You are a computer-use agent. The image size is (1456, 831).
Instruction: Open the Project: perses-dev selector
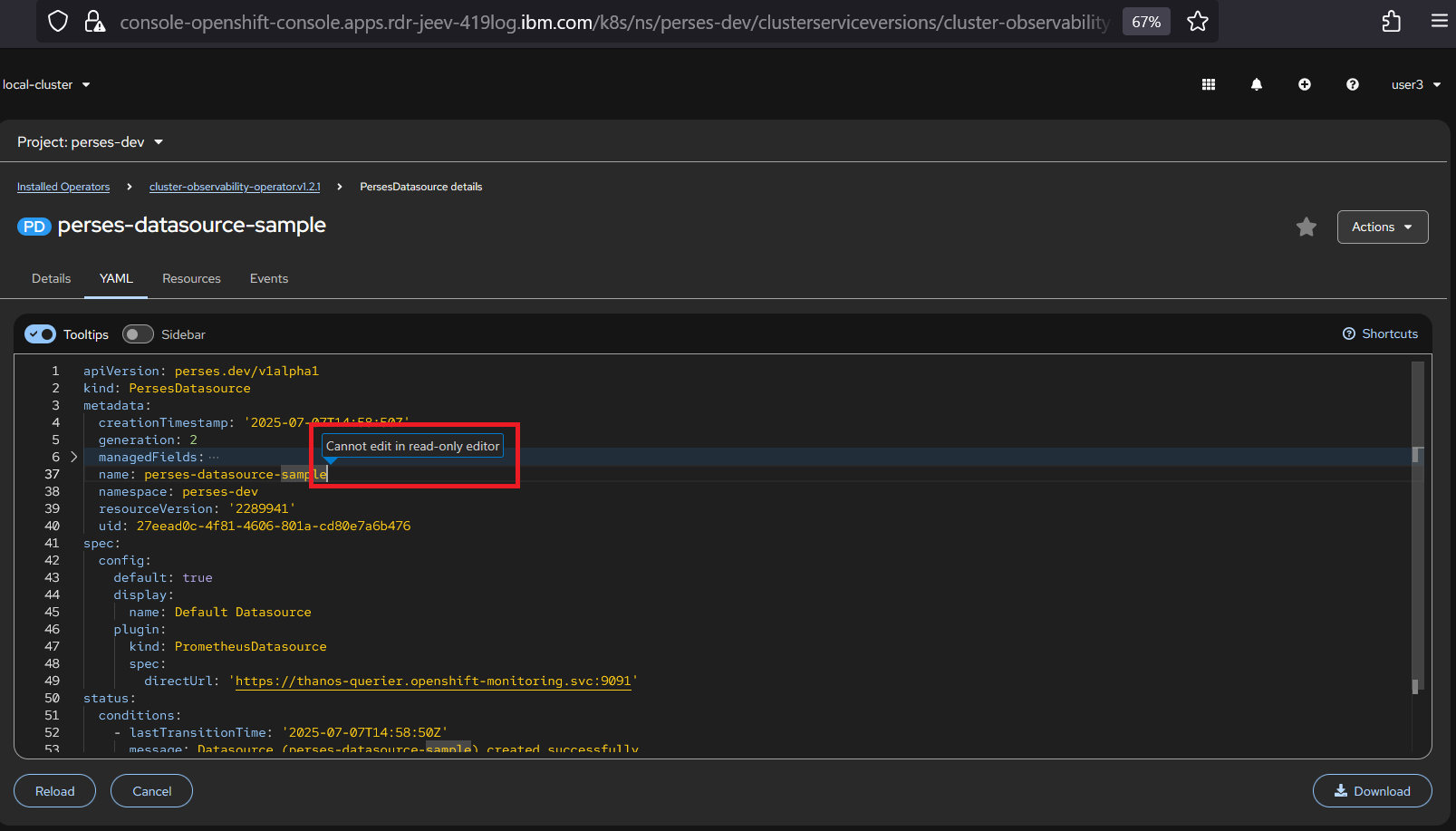click(90, 142)
